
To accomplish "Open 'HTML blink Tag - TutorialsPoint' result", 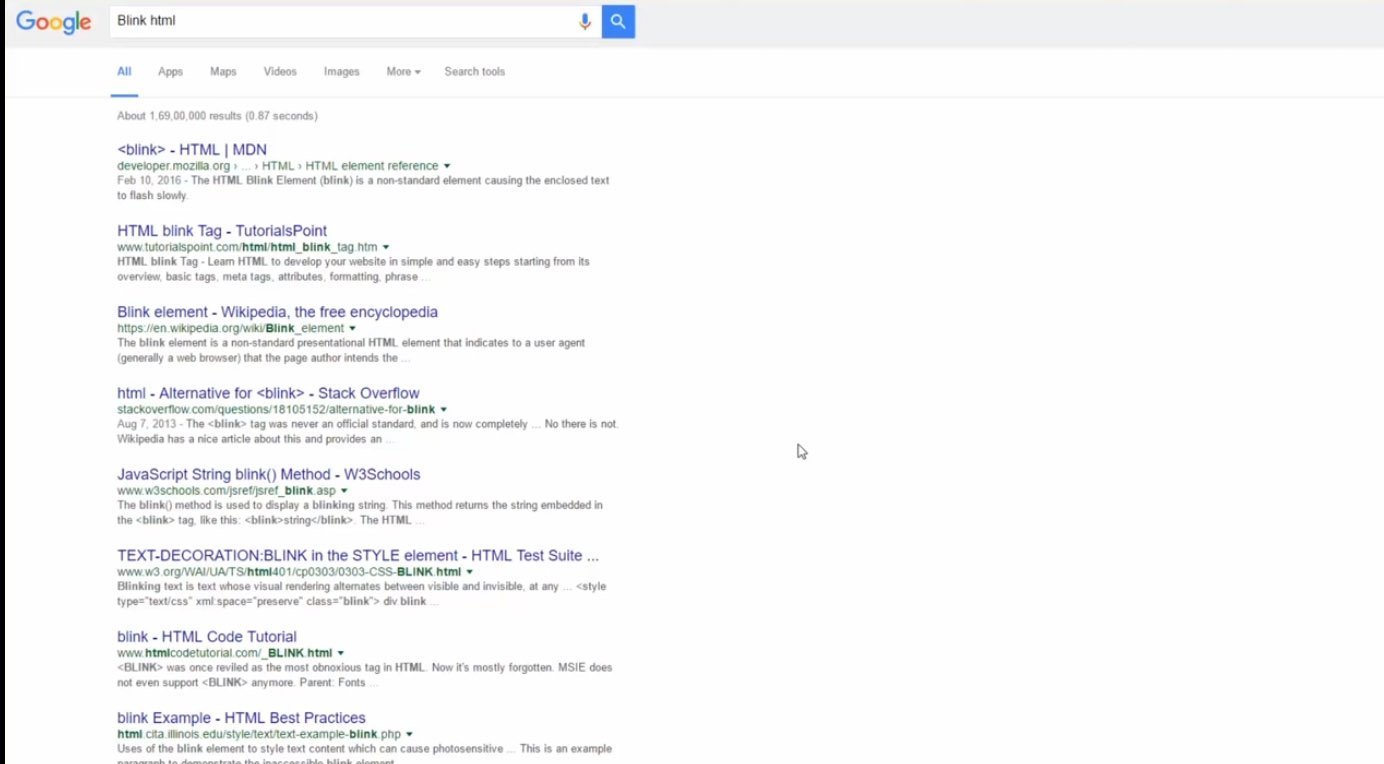I will pos(222,231).
